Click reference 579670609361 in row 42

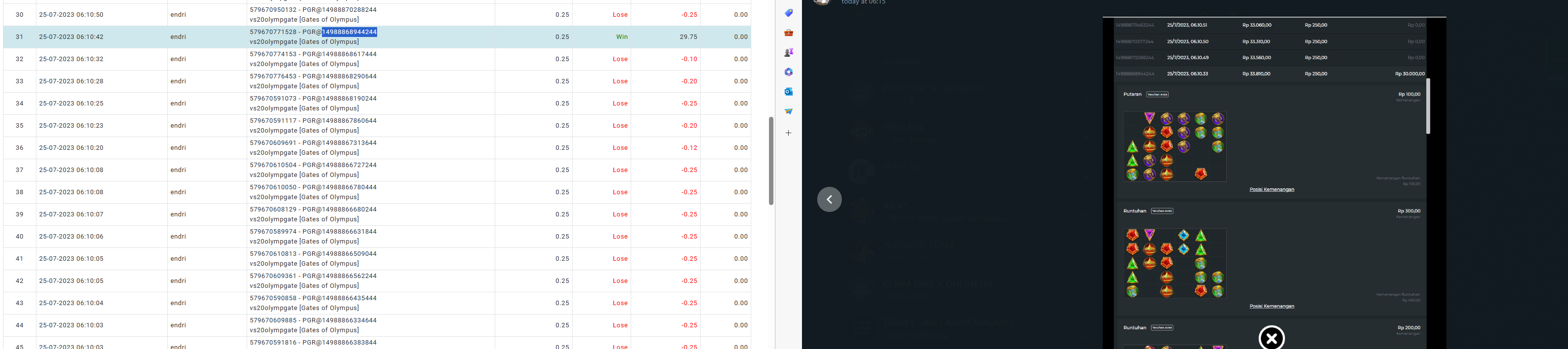pos(273,276)
